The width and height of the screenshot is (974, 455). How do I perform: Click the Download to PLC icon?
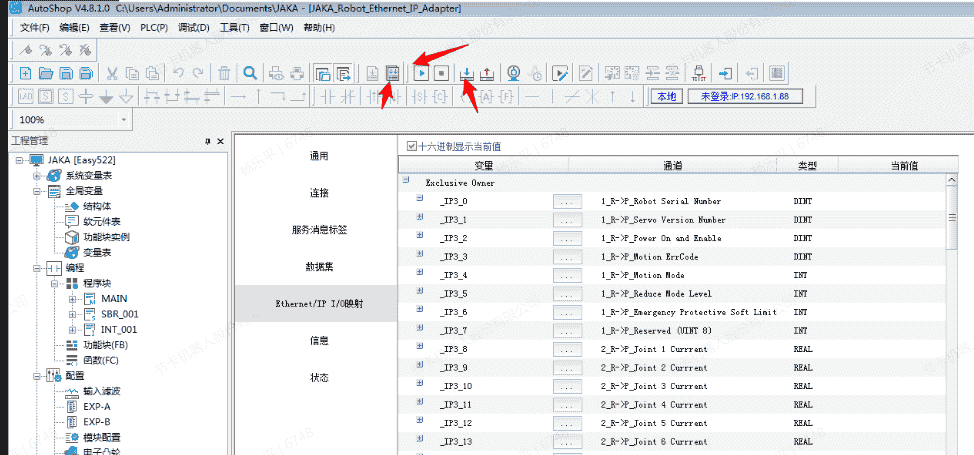coord(466,73)
